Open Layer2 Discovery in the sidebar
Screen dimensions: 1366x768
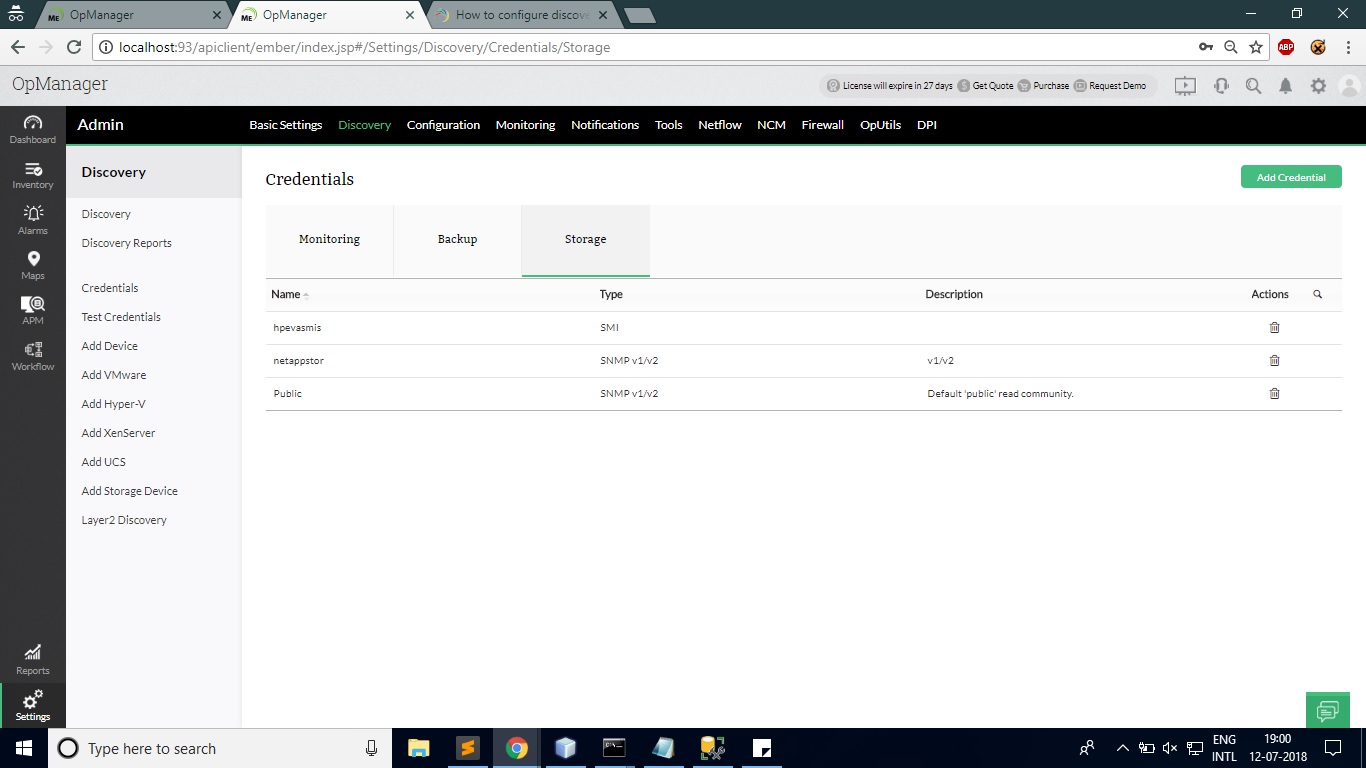point(124,520)
